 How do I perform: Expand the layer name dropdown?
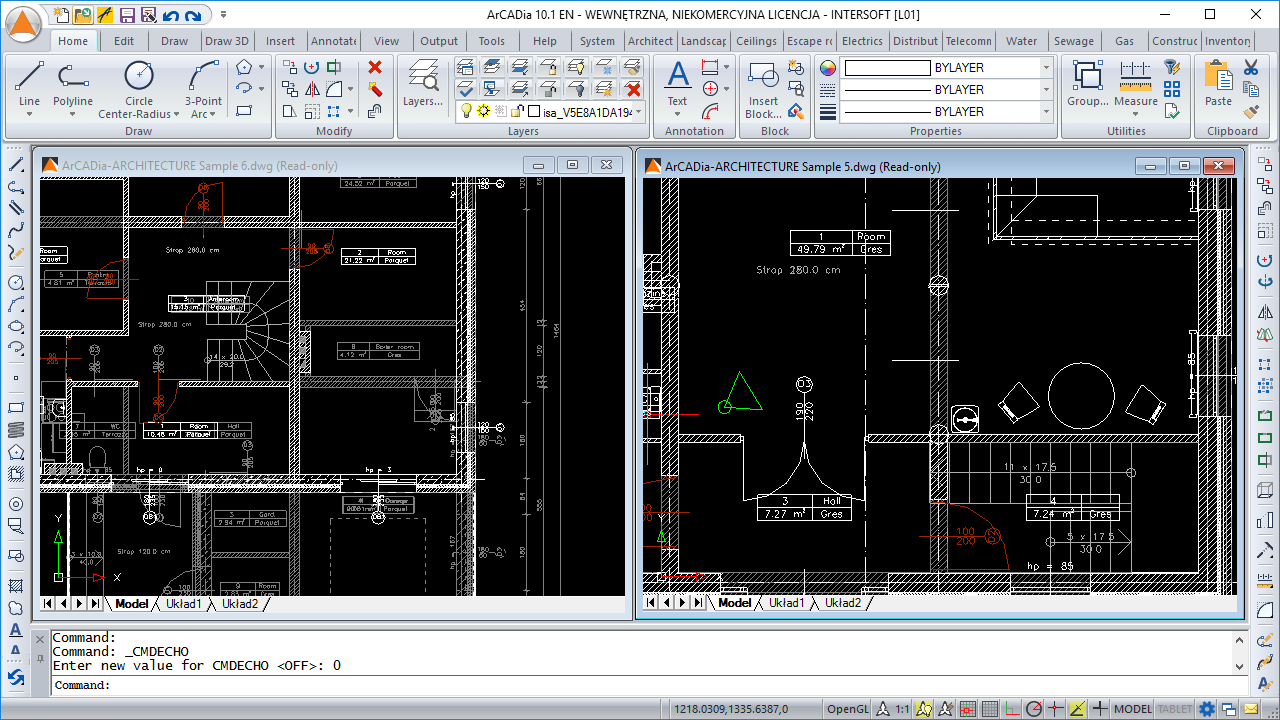[x=638, y=112]
